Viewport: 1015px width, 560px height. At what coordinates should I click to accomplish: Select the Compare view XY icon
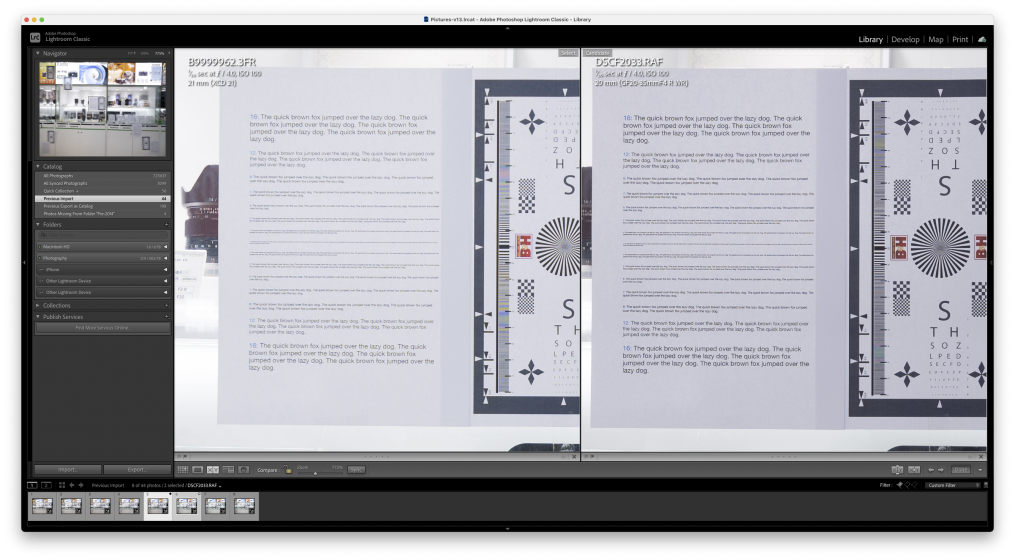212,469
